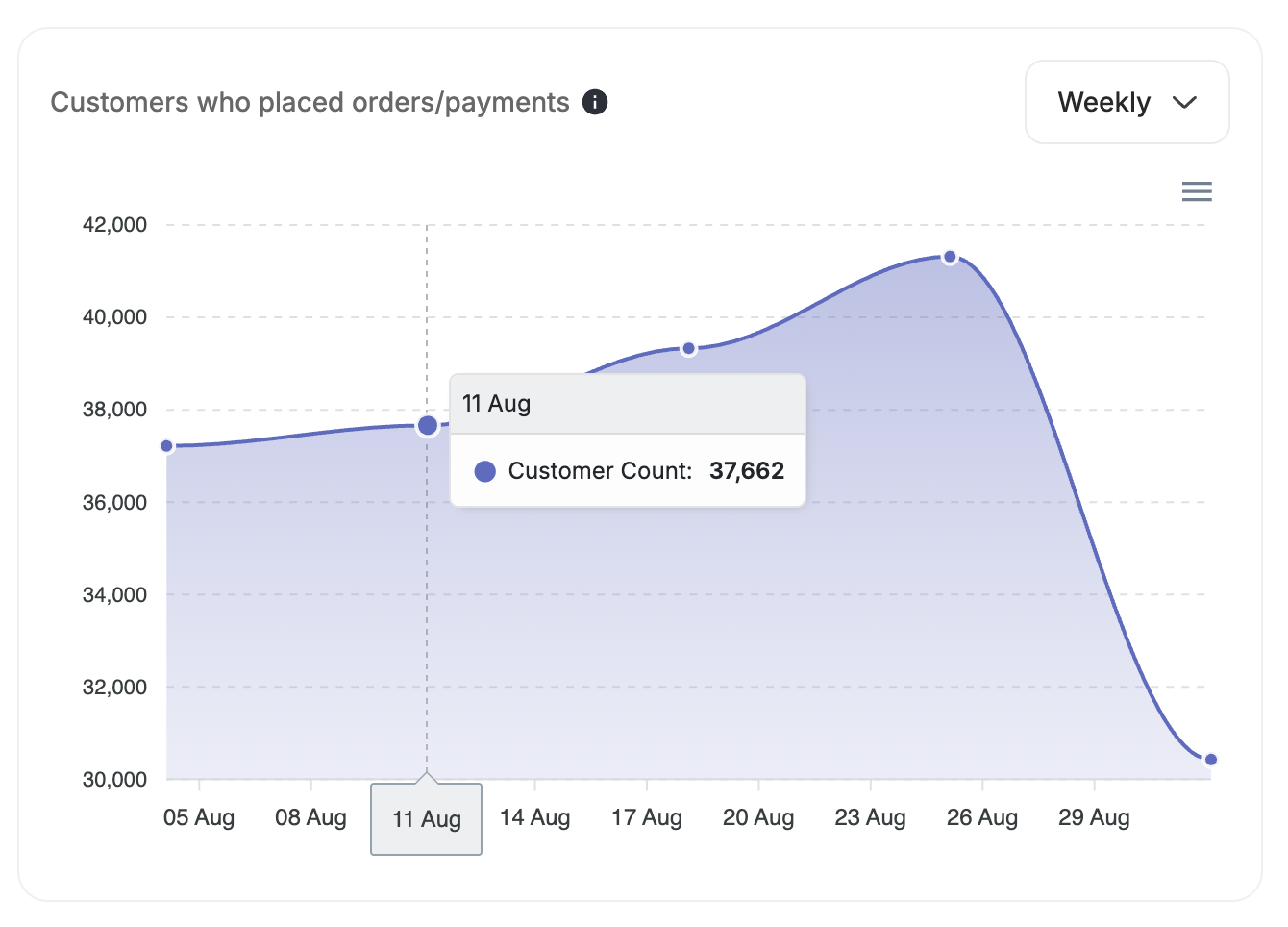
Task: Collapse the 11 Aug tooltip popup
Action: click(x=627, y=403)
